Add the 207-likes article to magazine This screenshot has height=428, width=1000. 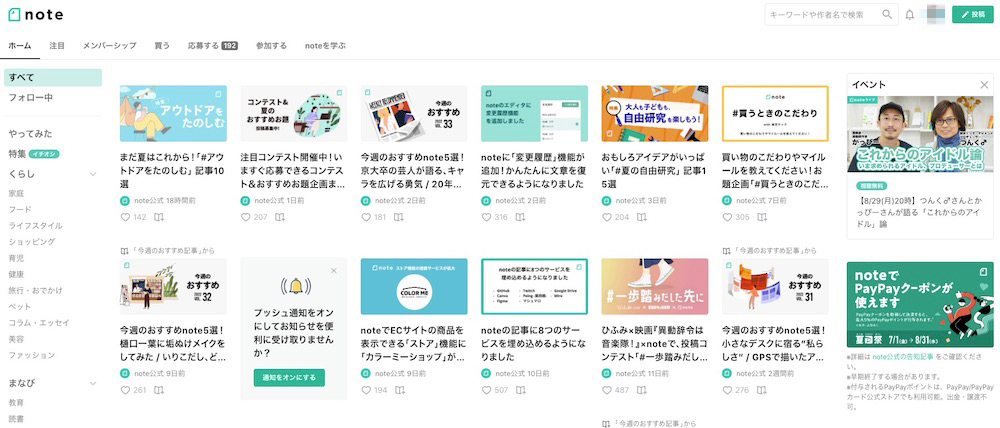click(x=279, y=218)
